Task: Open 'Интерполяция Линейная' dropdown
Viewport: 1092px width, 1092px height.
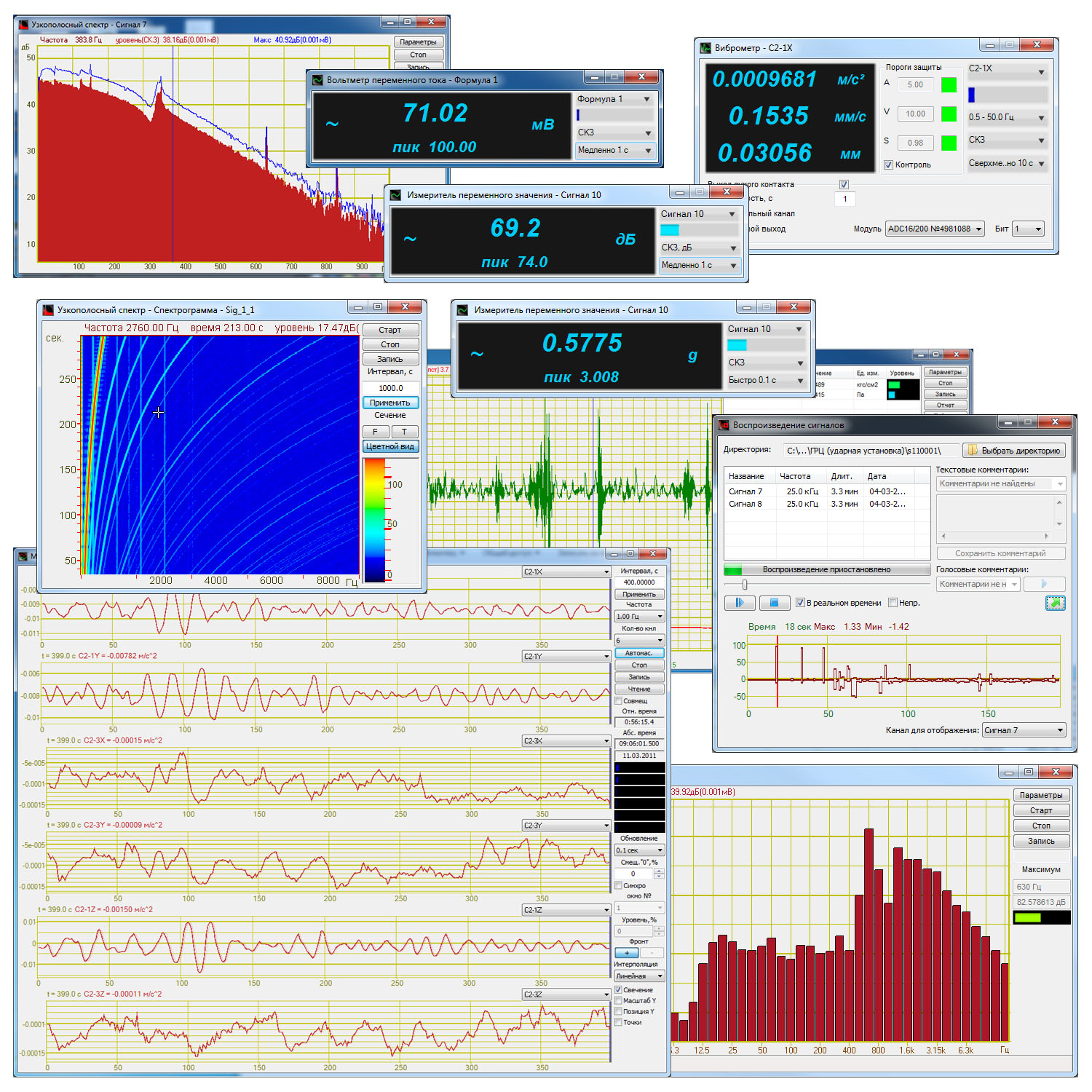Action: (639, 976)
